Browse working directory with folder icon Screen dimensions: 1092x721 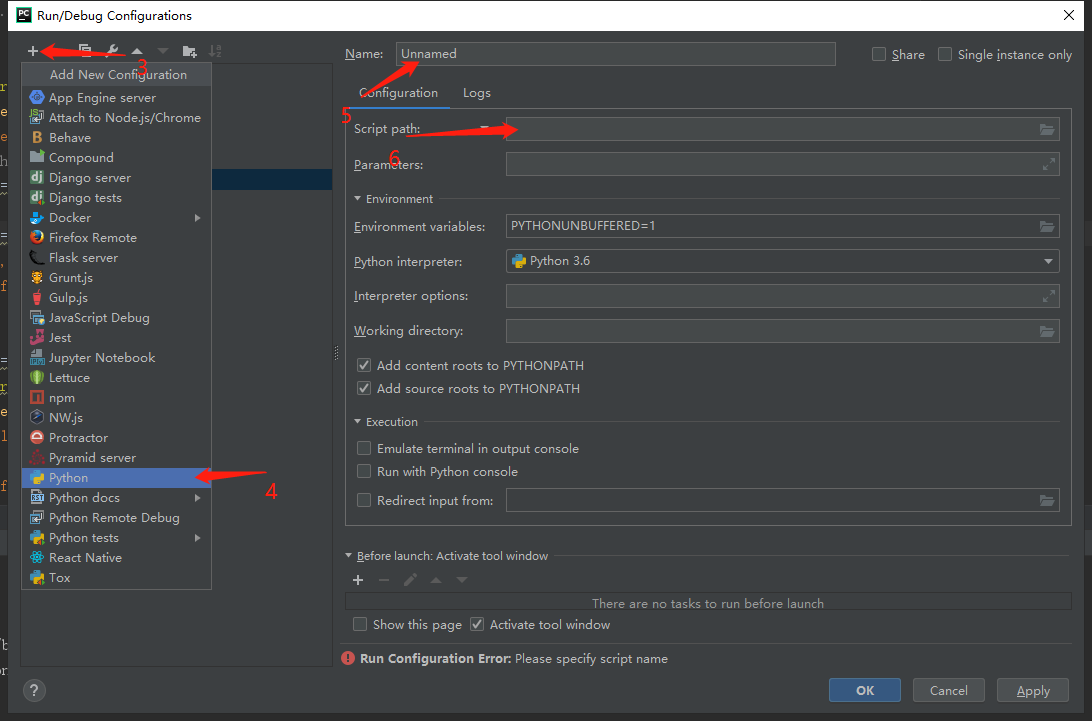tap(1047, 332)
